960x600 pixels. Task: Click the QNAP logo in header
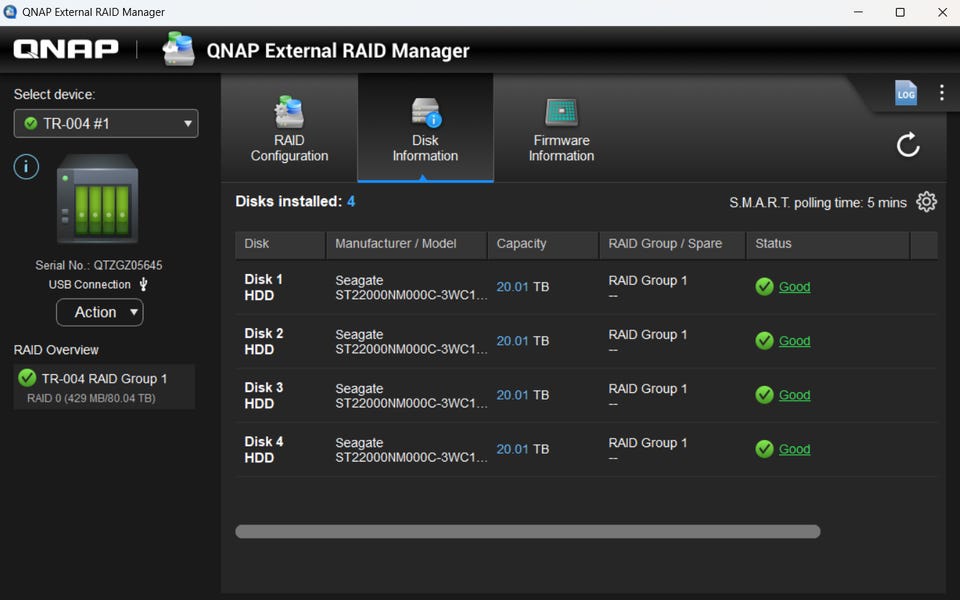tap(66, 50)
